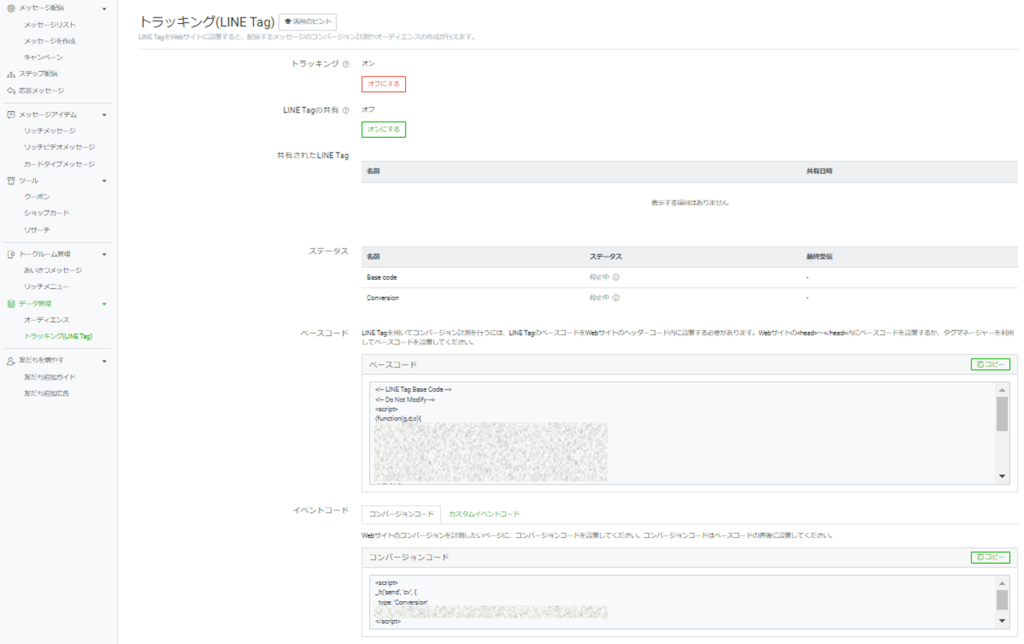Go to ステップ配信 page
This screenshot has width=1024, height=644.
38,74
